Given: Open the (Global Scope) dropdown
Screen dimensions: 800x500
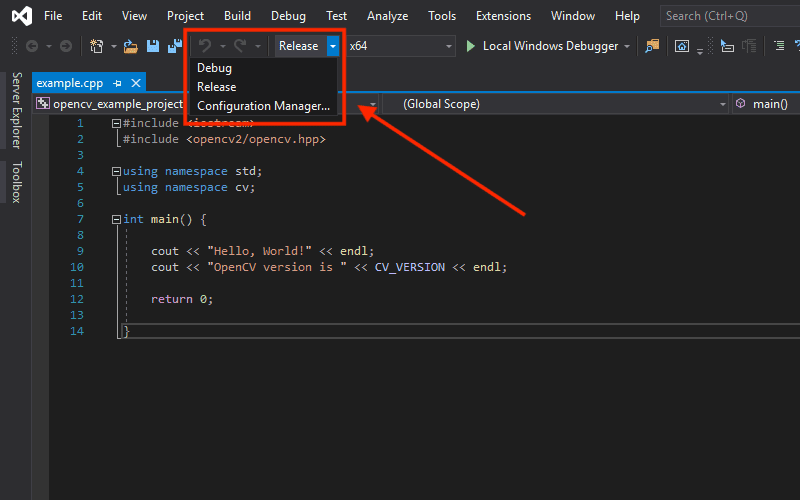Looking at the screenshot, I should 556,104.
